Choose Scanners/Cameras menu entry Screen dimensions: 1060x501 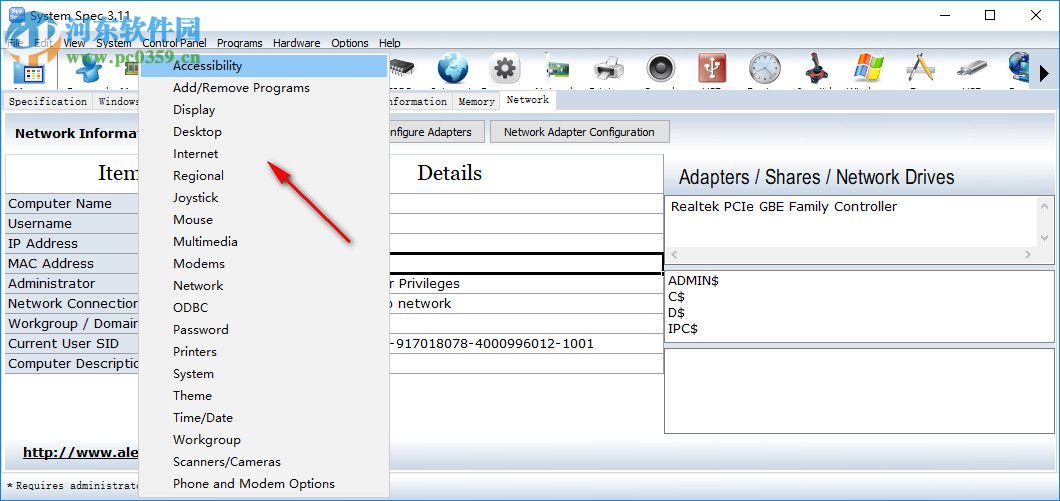coord(264,462)
